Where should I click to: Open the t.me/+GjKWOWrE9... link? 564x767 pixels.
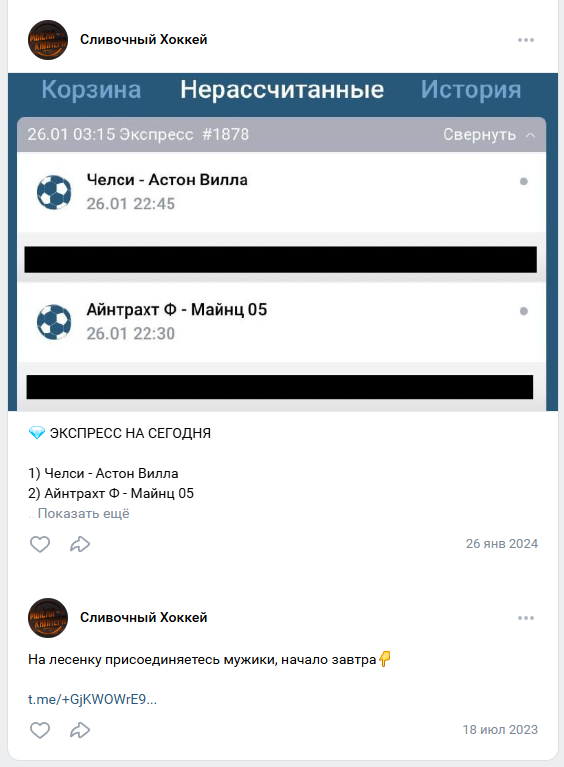coord(92,699)
